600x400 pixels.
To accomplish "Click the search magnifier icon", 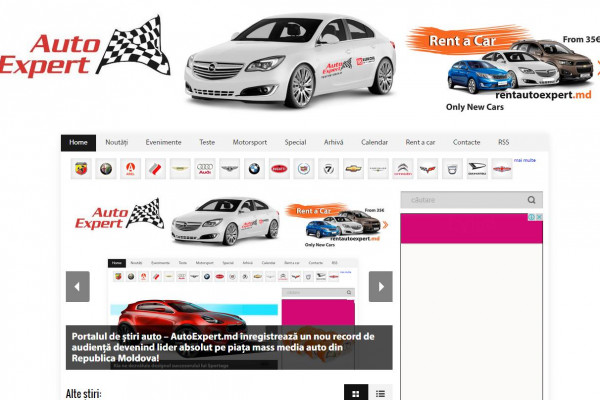I will [x=531, y=200].
